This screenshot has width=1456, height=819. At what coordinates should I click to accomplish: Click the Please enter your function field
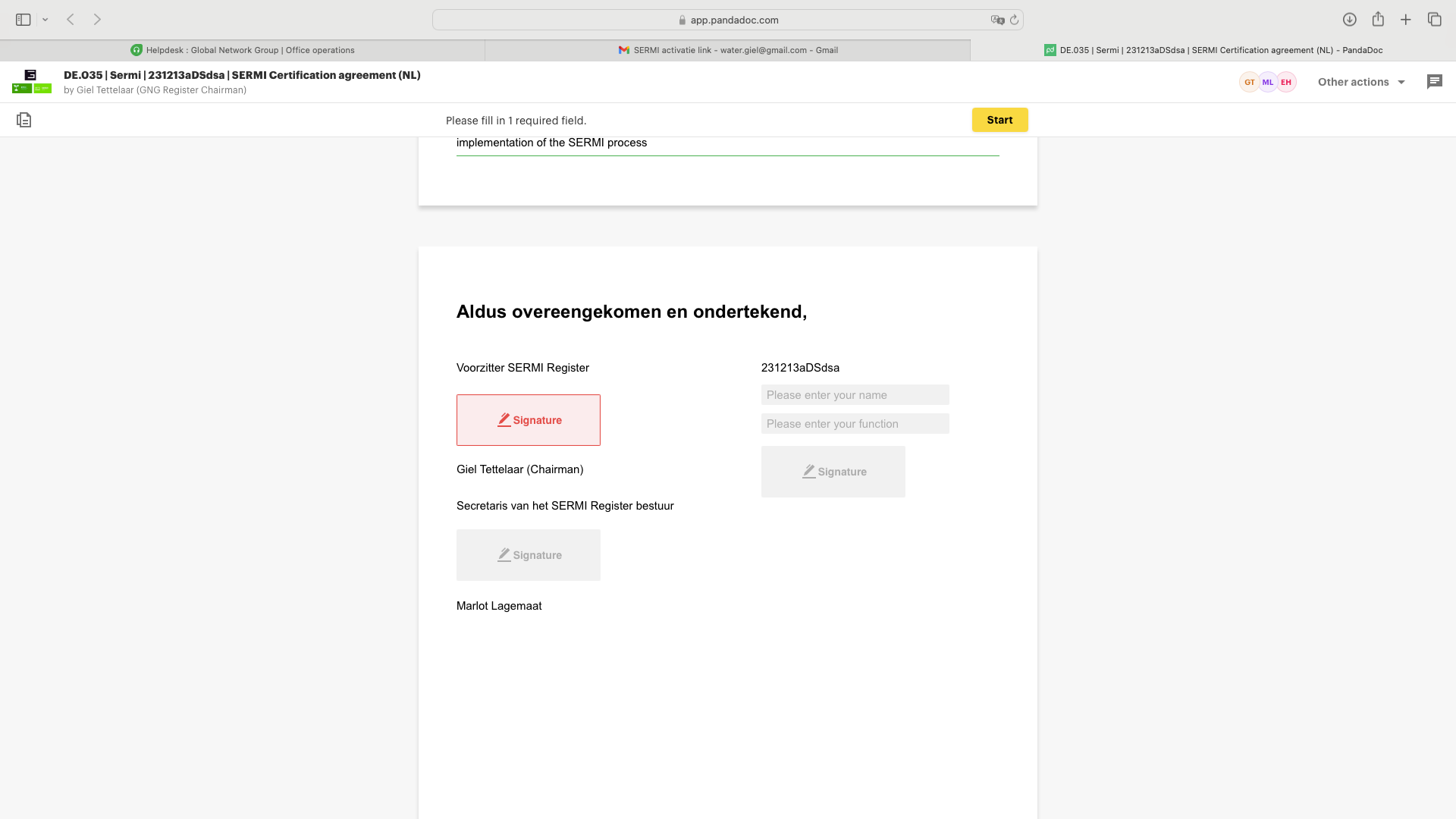click(855, 424)
